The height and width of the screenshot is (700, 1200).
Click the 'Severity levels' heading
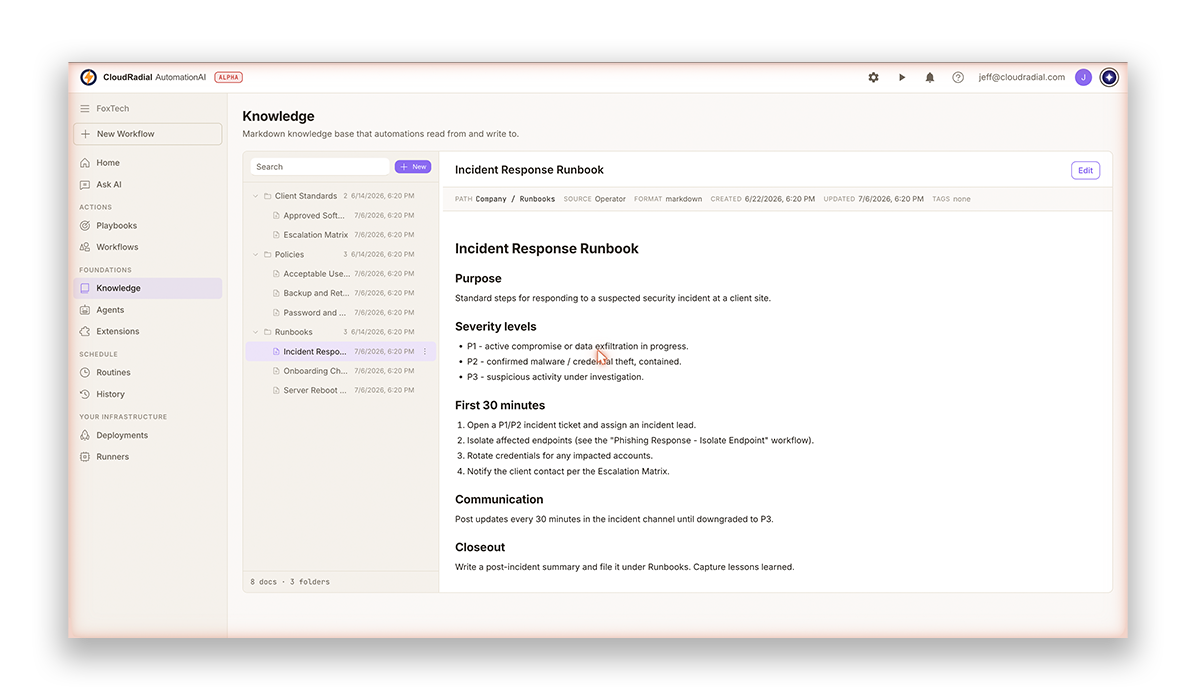496,327
